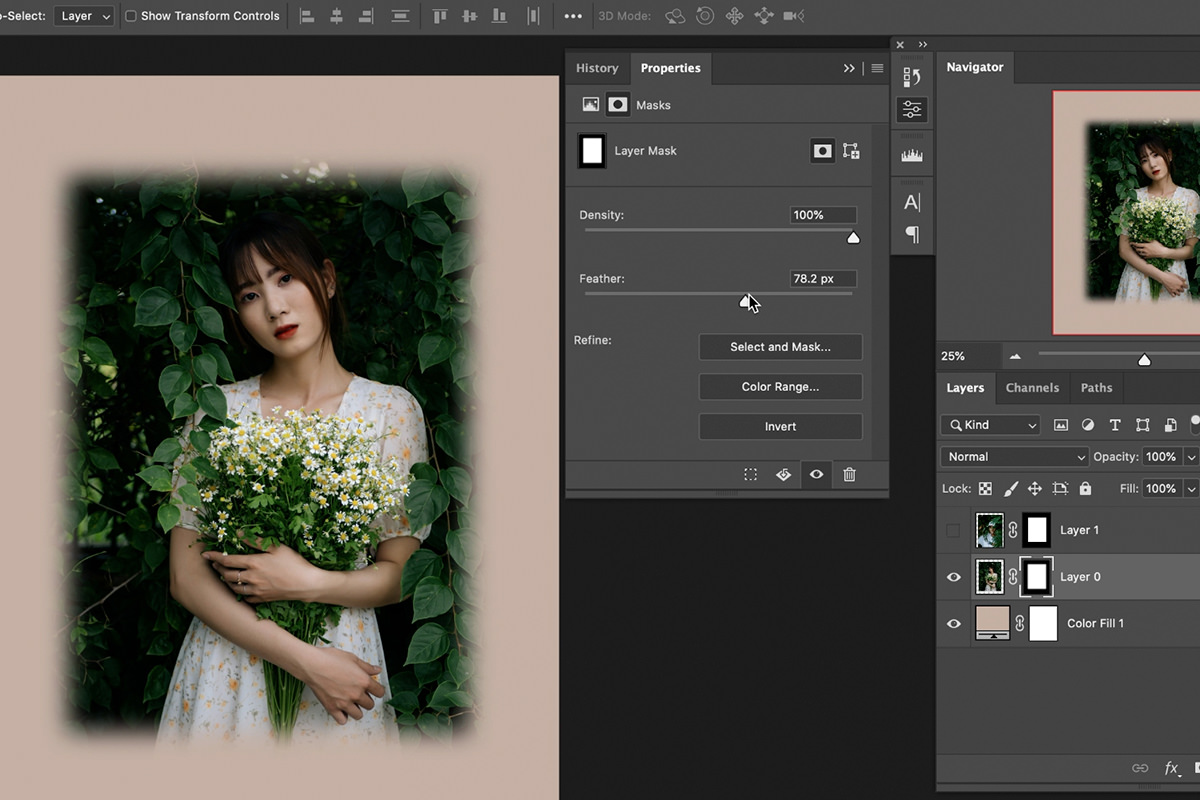This screenshot has height=800, width=1200.
Task: Show the hidden Layer 1
Action: [x=953, y=530]
